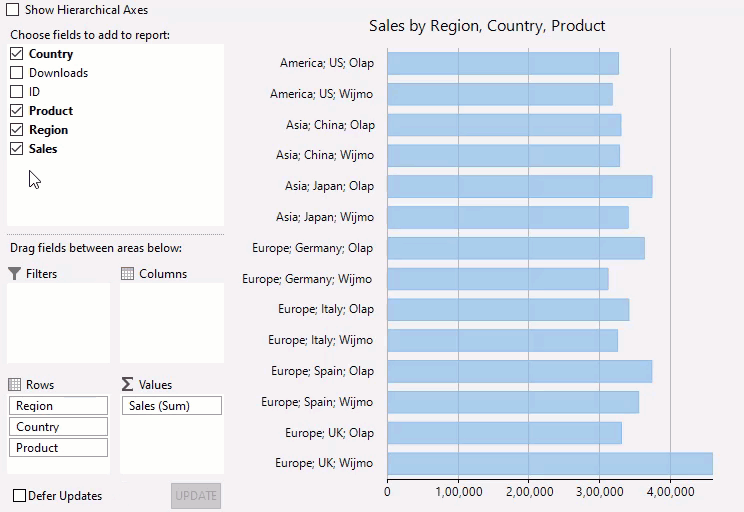
Task: Click the Europe; UK; Wijmo bar
Action: [549, 464]
